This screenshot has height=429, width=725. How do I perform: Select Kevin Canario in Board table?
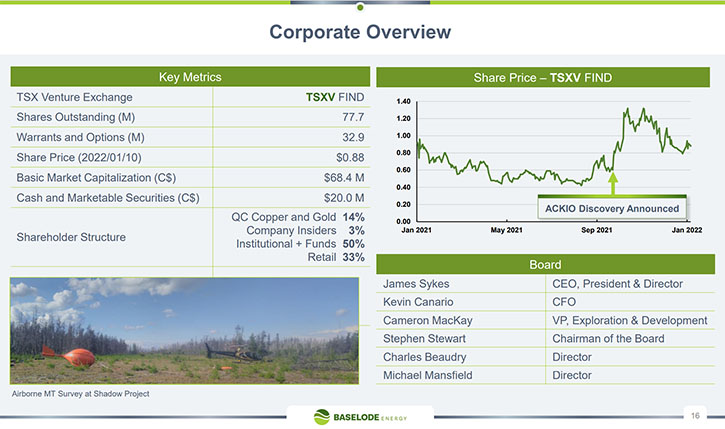click(418, 302)
